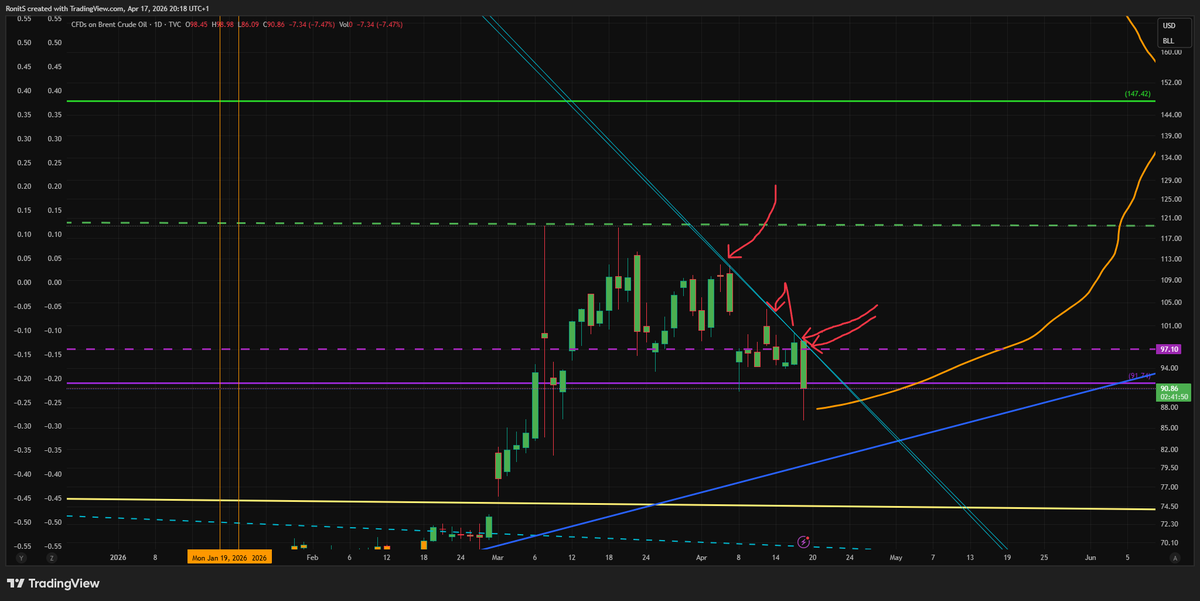Click the magenta 97.10 price tag on the axis
This screenshot has width=1200, height=601.
coord(1167,350)
